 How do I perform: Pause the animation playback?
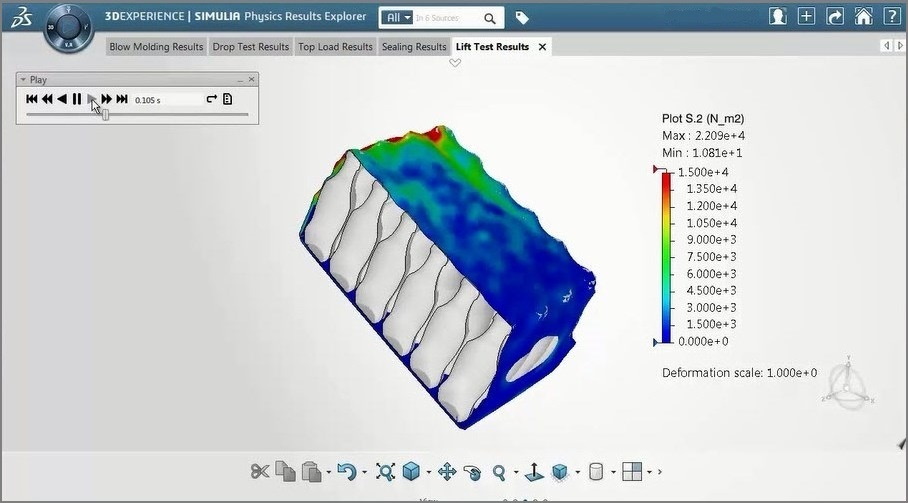77,99
